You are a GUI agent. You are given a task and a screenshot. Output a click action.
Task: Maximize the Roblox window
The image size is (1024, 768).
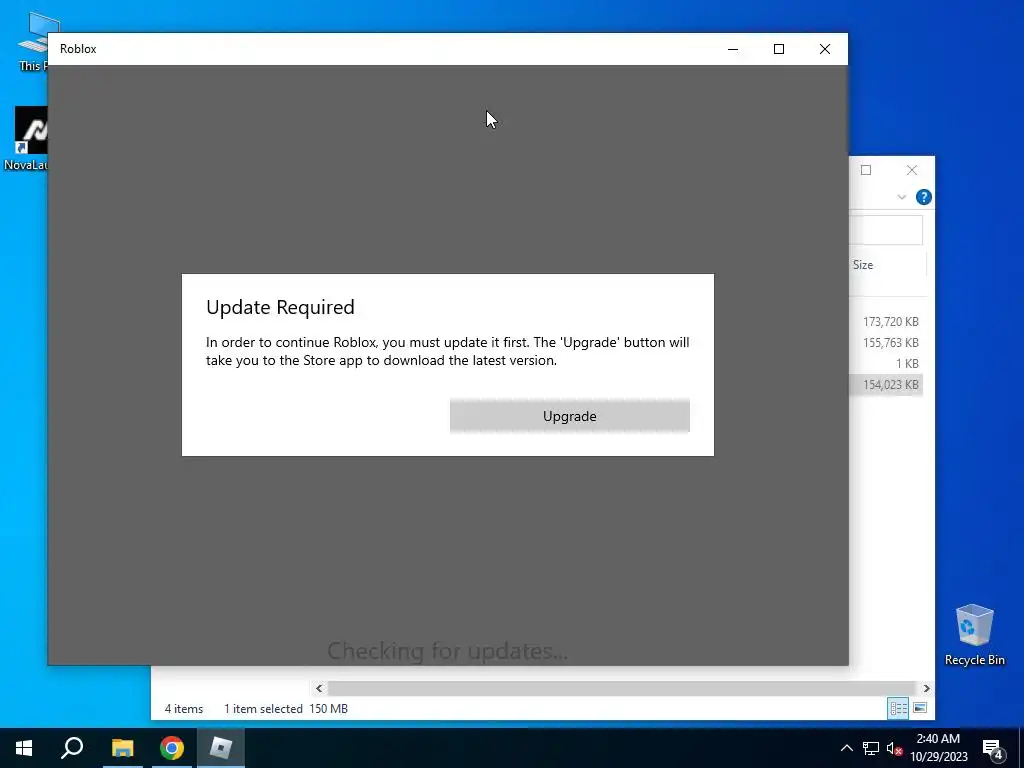778,49
